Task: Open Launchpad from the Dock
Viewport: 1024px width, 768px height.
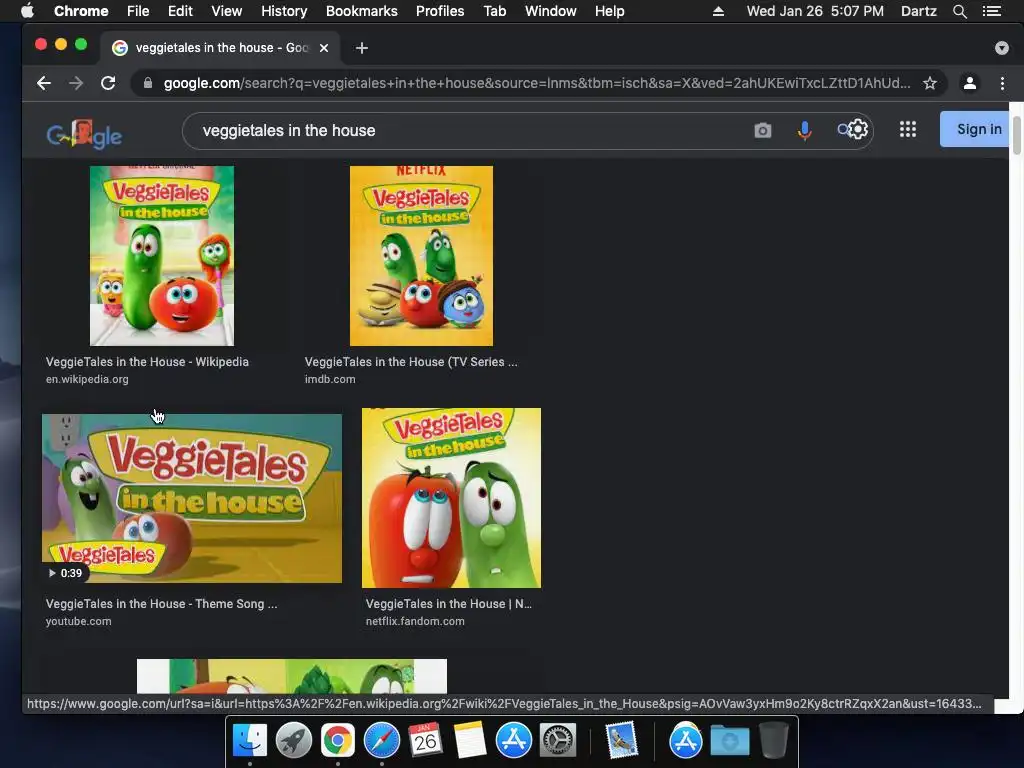Action: [x=293, y=741]
